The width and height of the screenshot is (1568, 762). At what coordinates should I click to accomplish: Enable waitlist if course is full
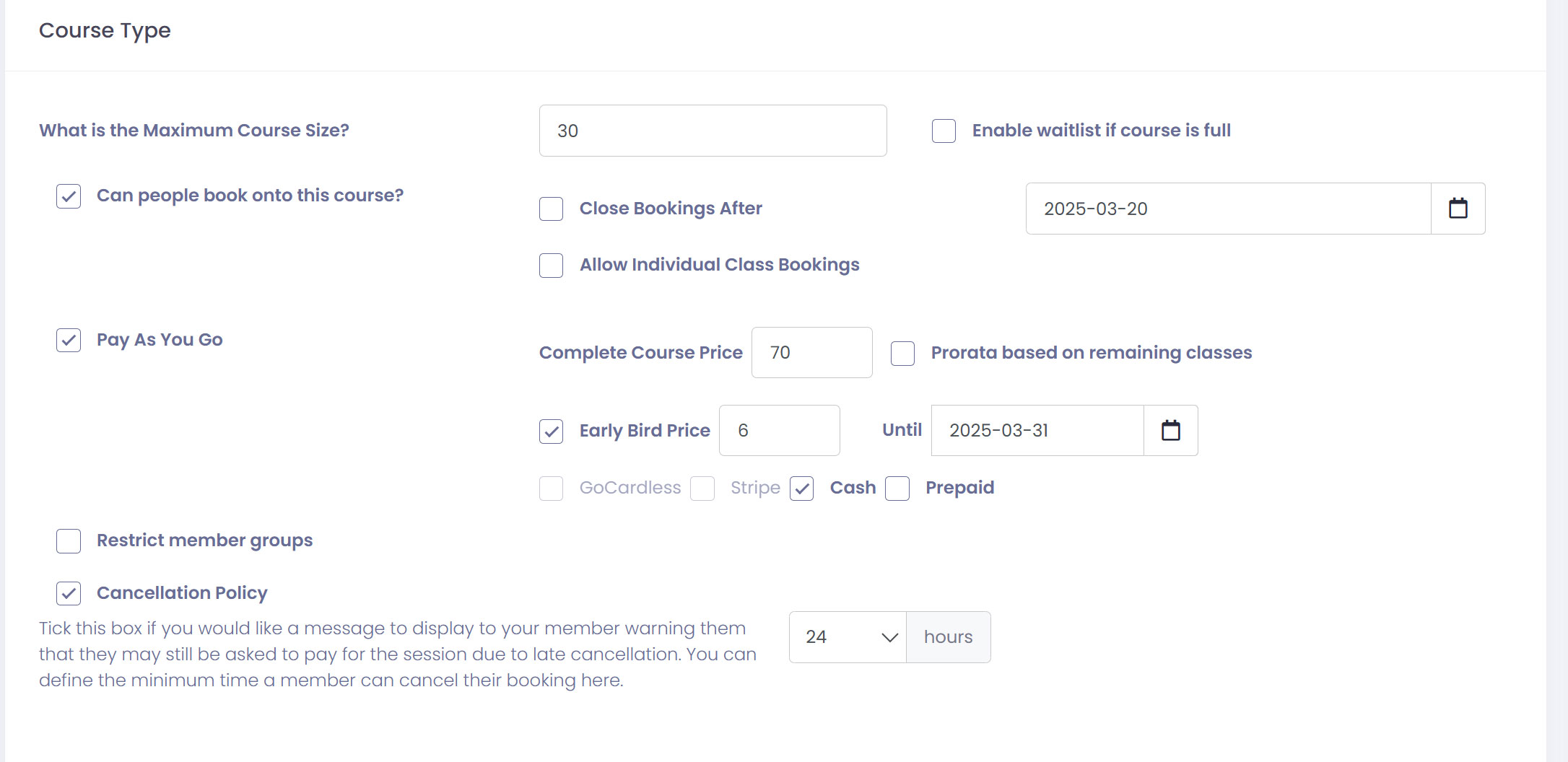[944, 131]
